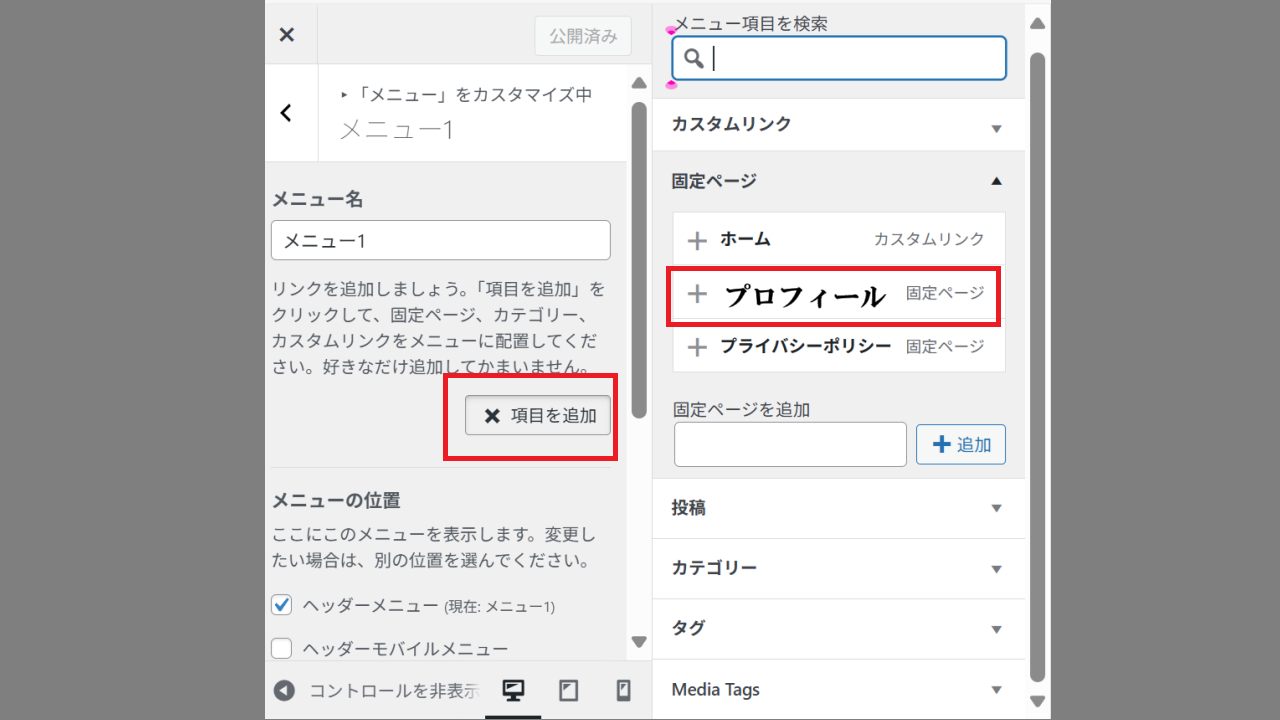
Task: Add プライバシーポリシー page to the menu
Action: [839, 347]
